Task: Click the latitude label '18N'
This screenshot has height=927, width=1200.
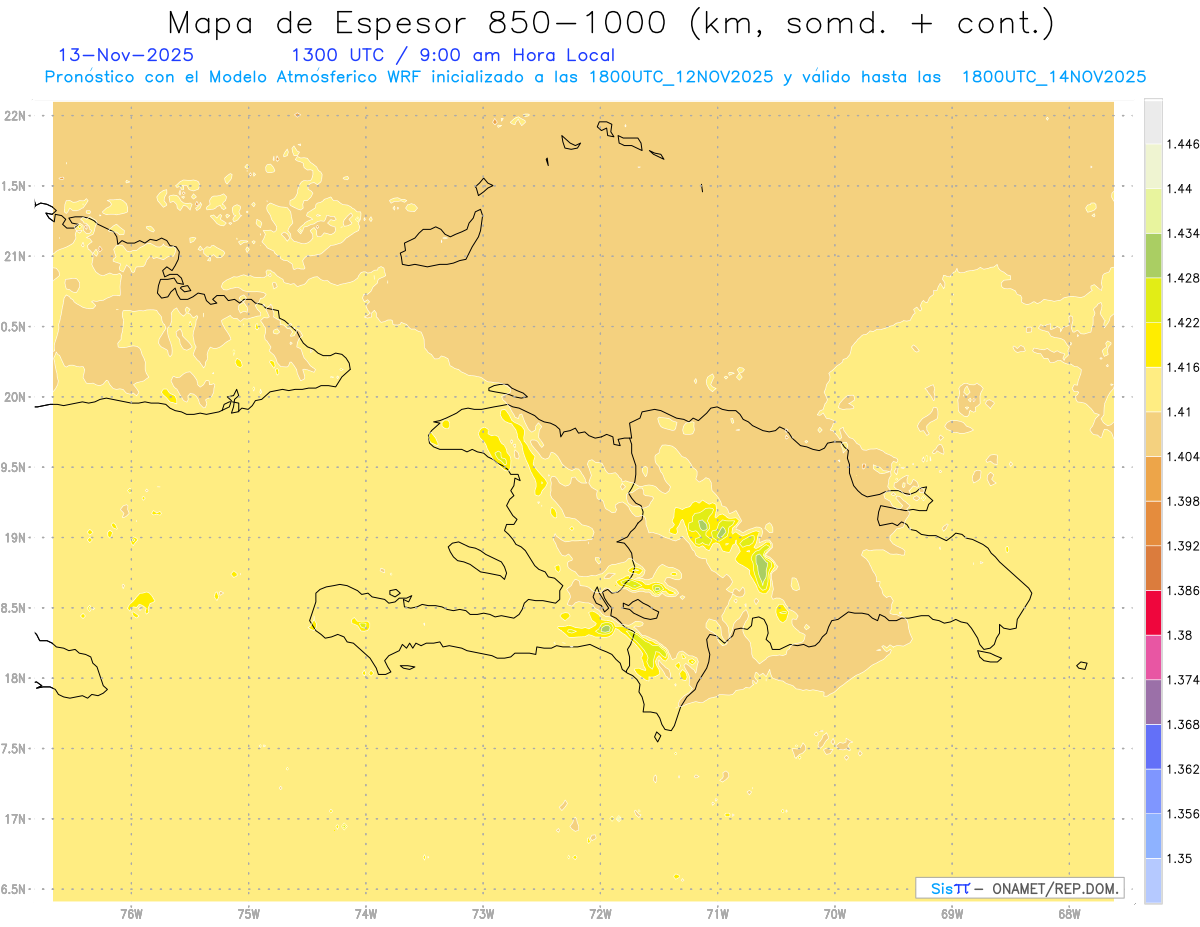Action: (x=16, y=679)
